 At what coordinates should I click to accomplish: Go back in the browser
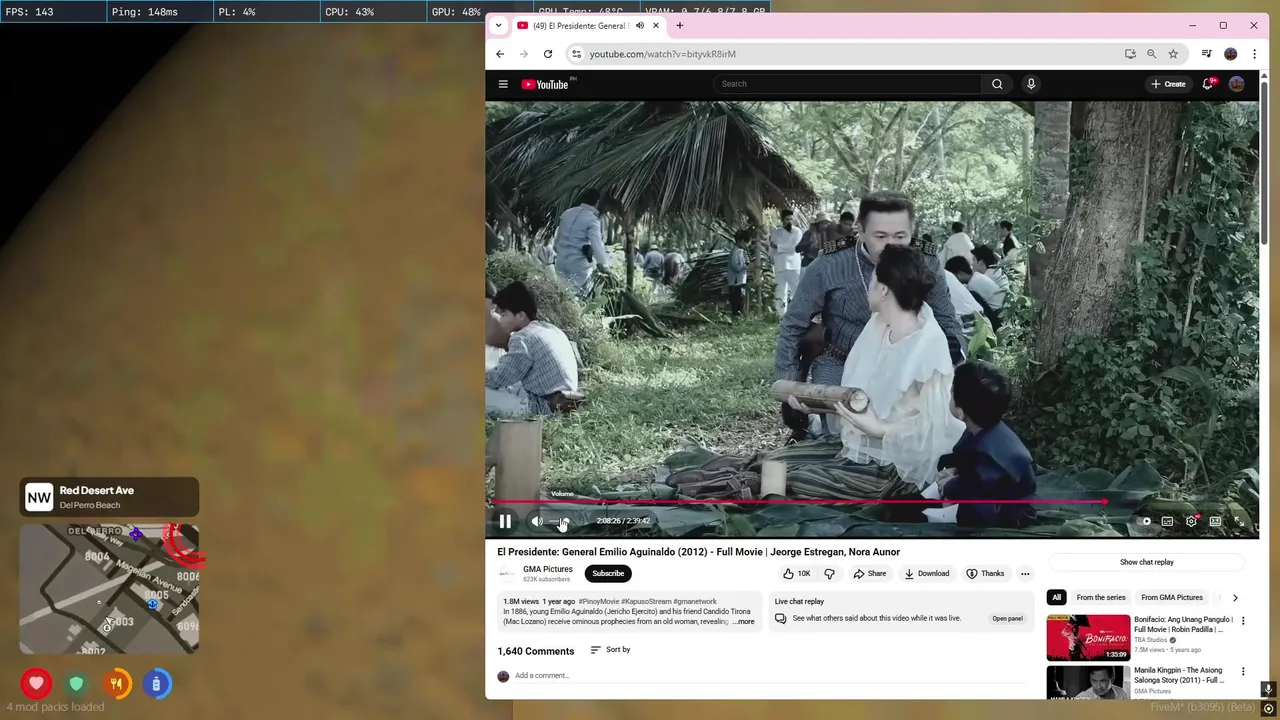pyautogui.click(x=500, y=54)
